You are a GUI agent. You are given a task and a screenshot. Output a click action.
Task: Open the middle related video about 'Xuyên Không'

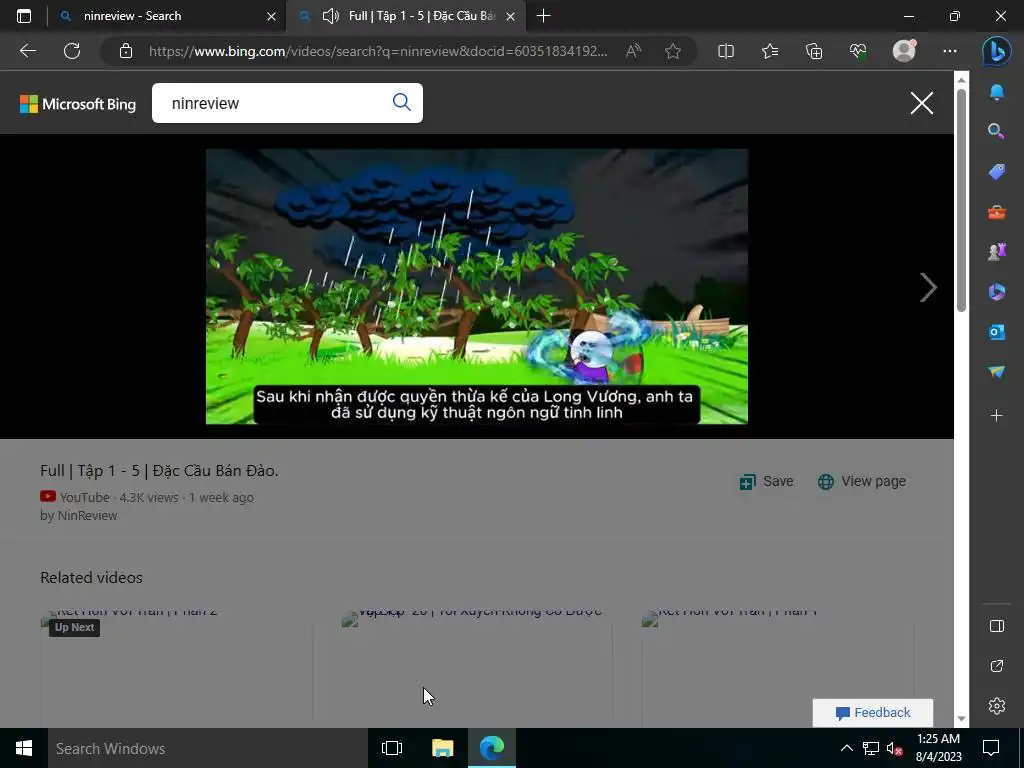click(477, 669)
